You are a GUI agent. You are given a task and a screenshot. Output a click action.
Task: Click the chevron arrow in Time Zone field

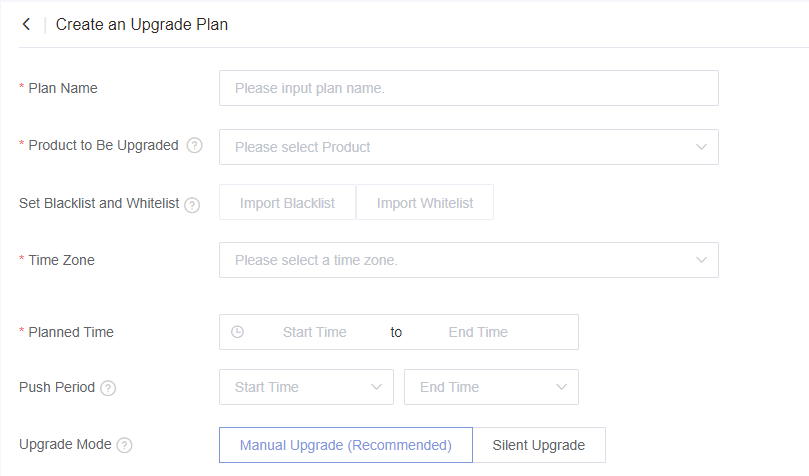[x=701, y=260]
